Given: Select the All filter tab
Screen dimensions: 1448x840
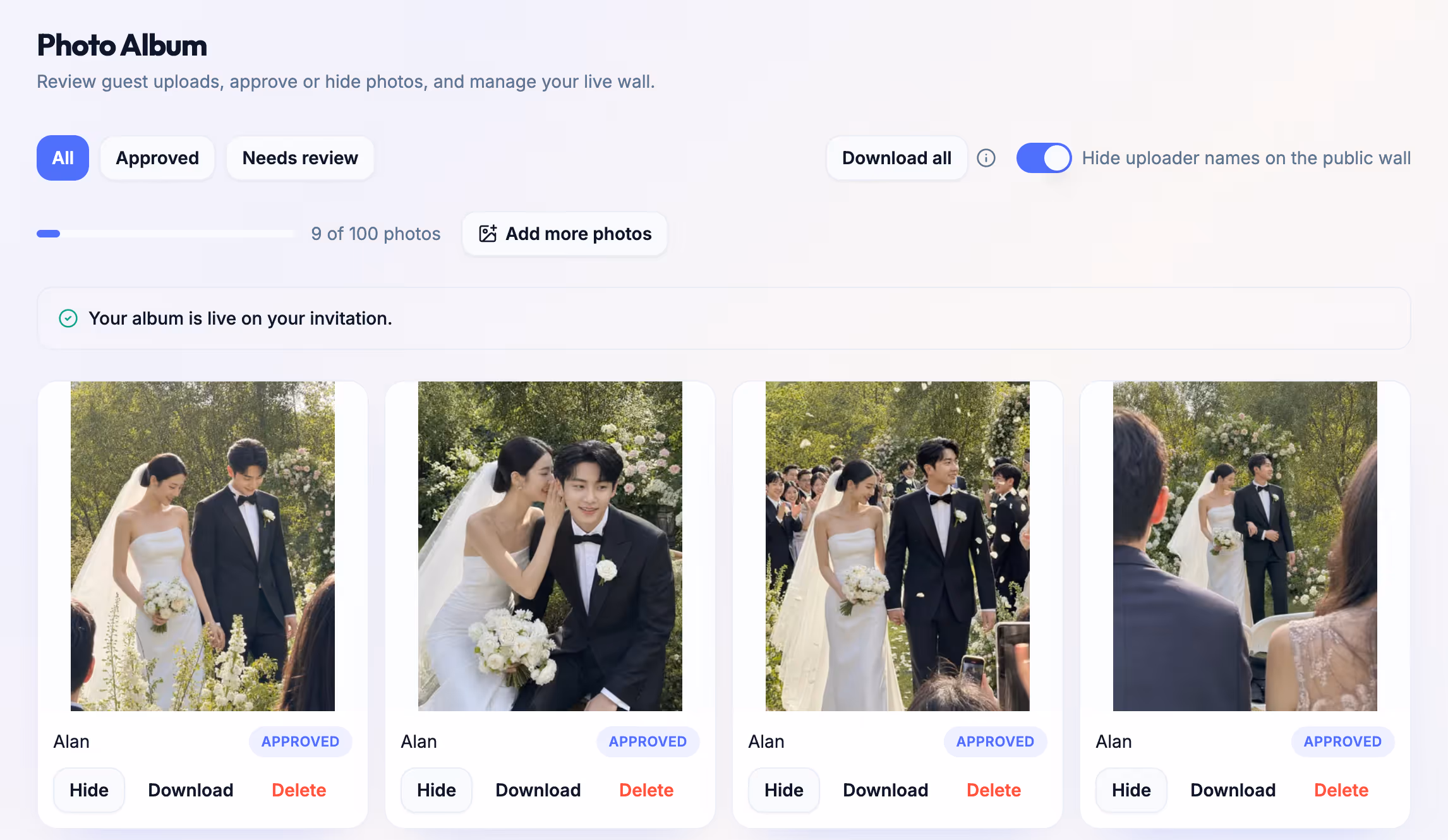Looking at the screenshot, I should click(x=63, y=158).
